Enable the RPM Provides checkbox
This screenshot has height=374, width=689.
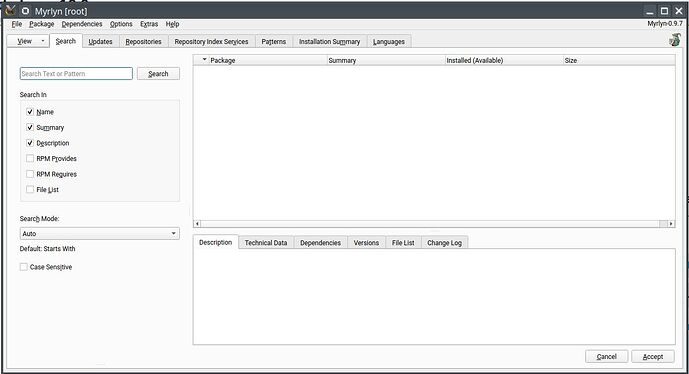click(x=30, y=158)
